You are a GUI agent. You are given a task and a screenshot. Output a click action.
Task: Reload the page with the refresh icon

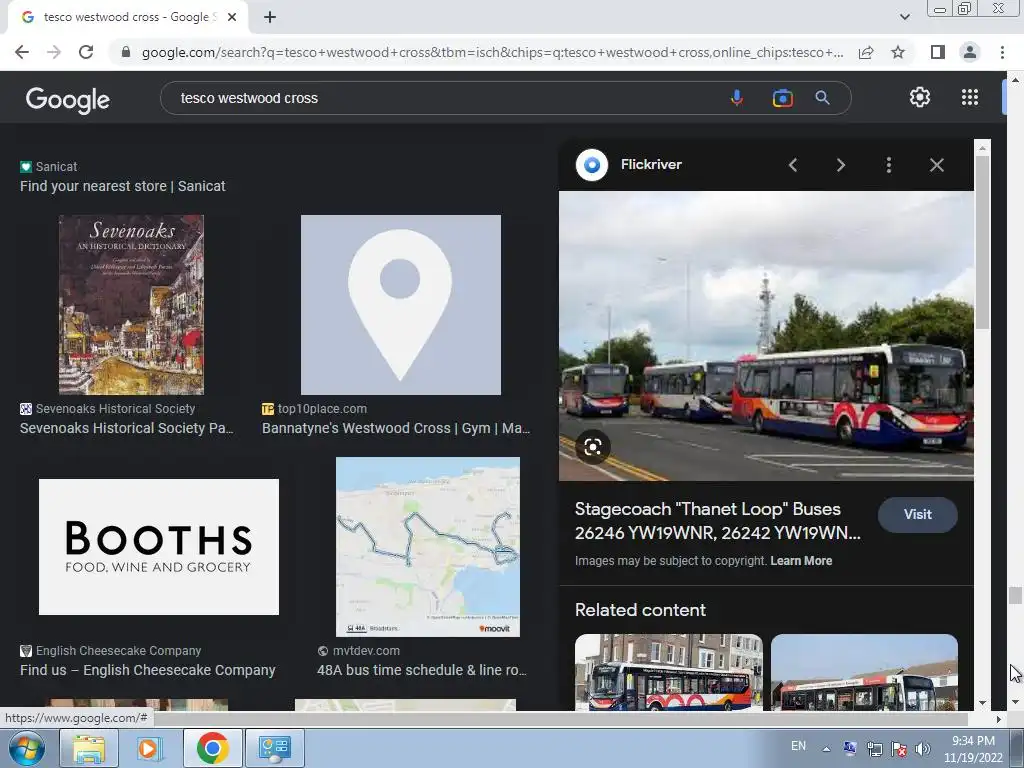[86, 52]
